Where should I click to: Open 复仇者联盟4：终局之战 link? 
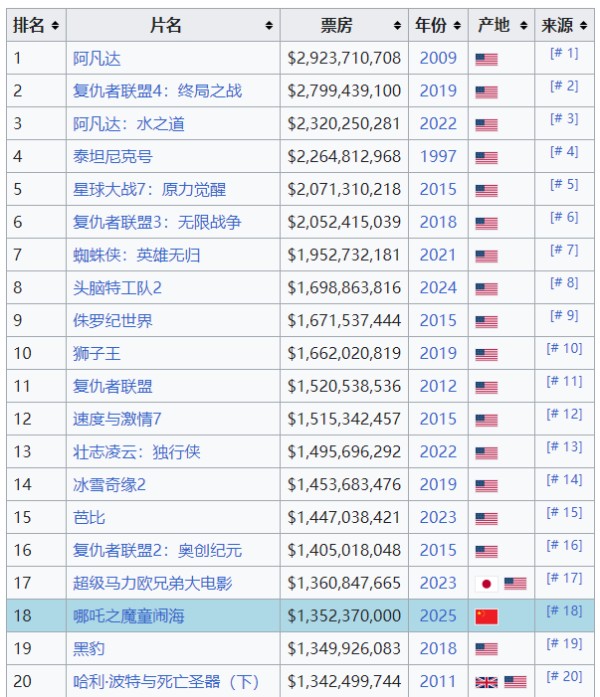[x=157, y=91]
